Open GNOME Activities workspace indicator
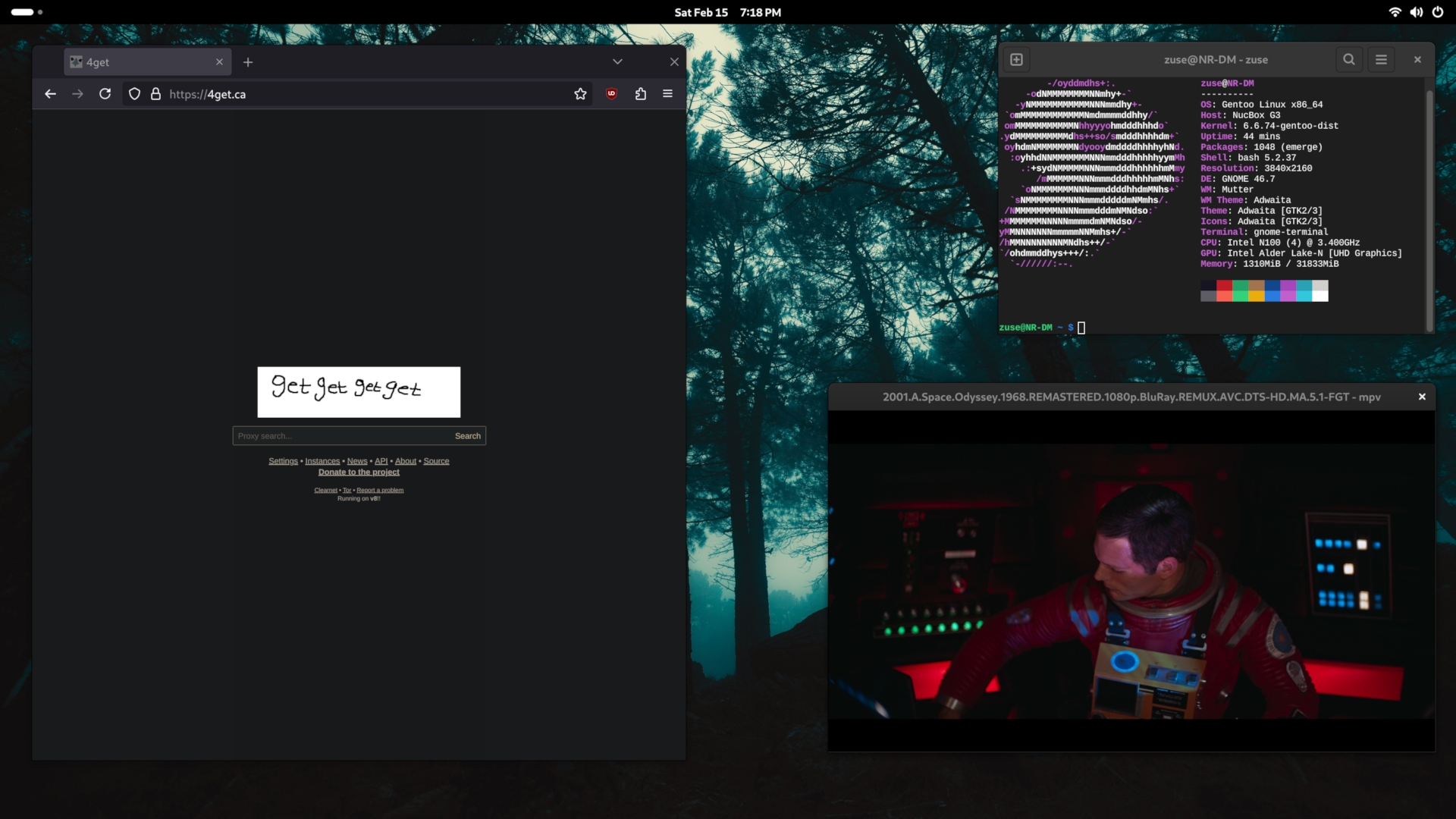The height and width of the screenshot is (819, 1456). click(x=27, y=12)
